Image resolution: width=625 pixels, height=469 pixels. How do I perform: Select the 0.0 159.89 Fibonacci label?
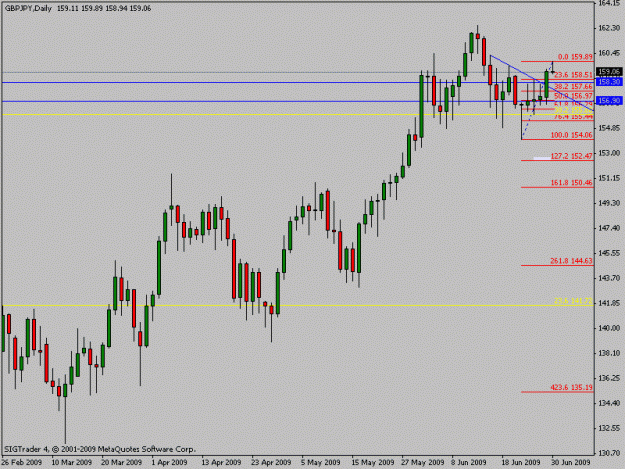tap(575, 57)
